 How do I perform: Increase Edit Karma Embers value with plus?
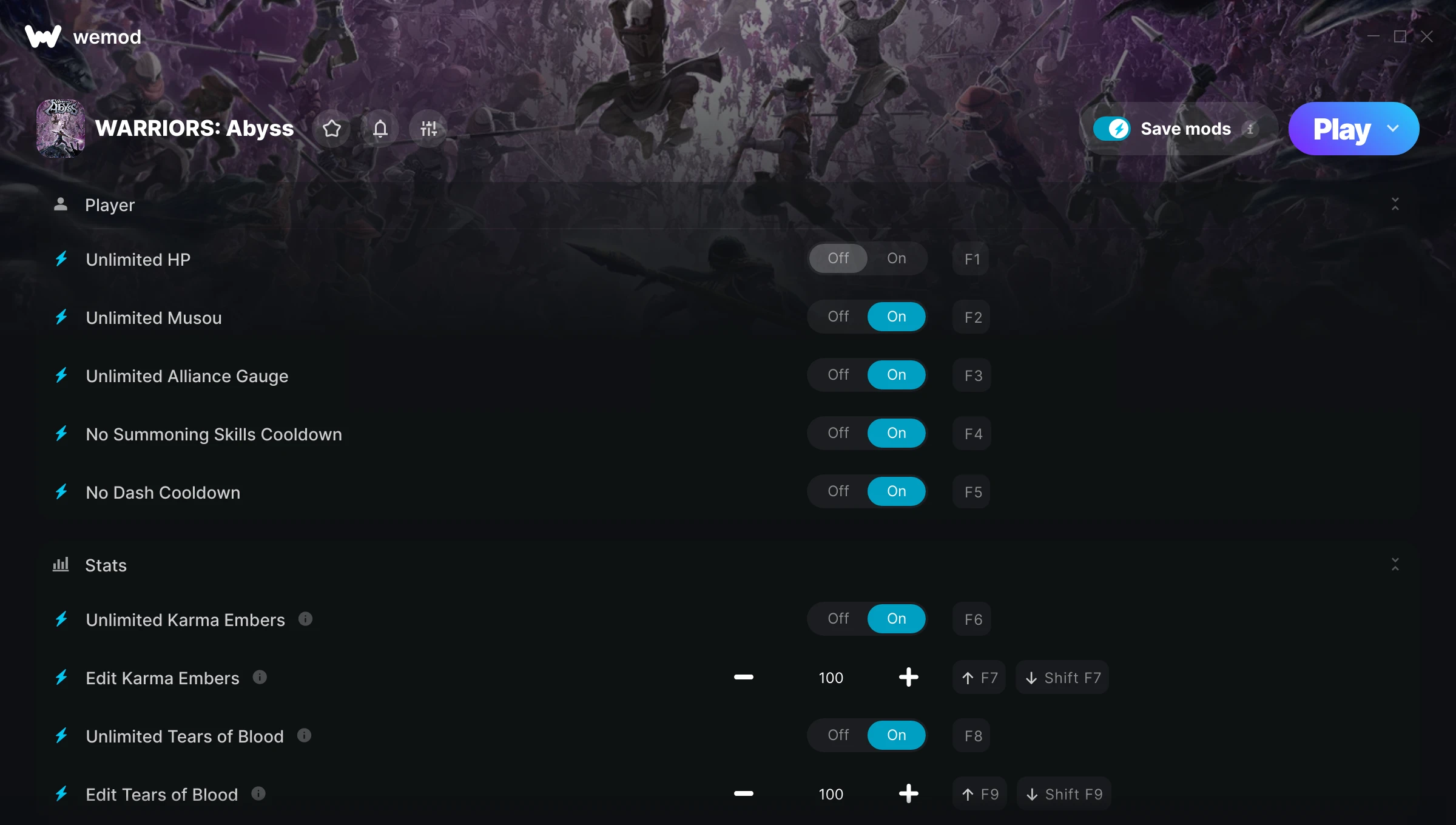(908, 677)
